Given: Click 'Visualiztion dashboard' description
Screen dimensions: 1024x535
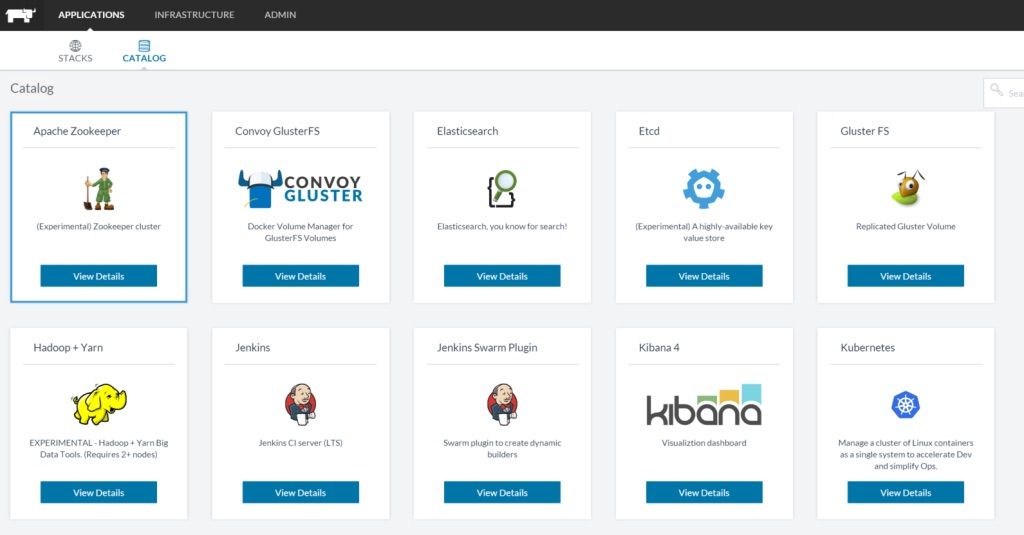Looking at the screenshot, I should [x=704, y=442].
